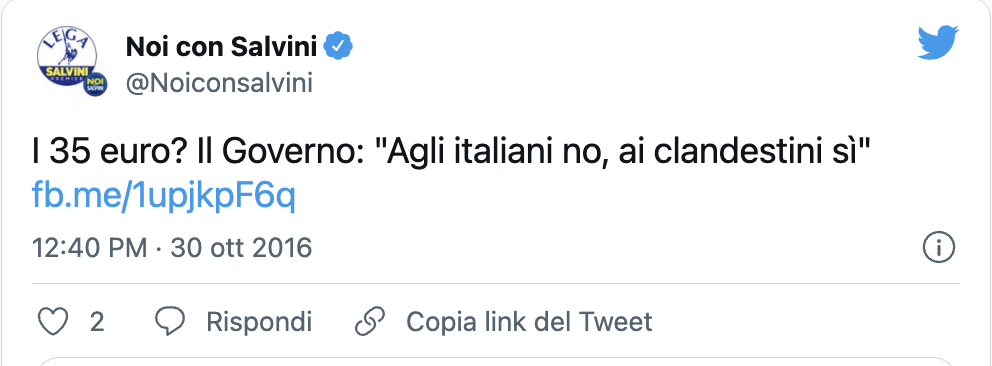Click the reply speech bubble icon
Viewport: 992px width, 366px height.
(170, 322)
